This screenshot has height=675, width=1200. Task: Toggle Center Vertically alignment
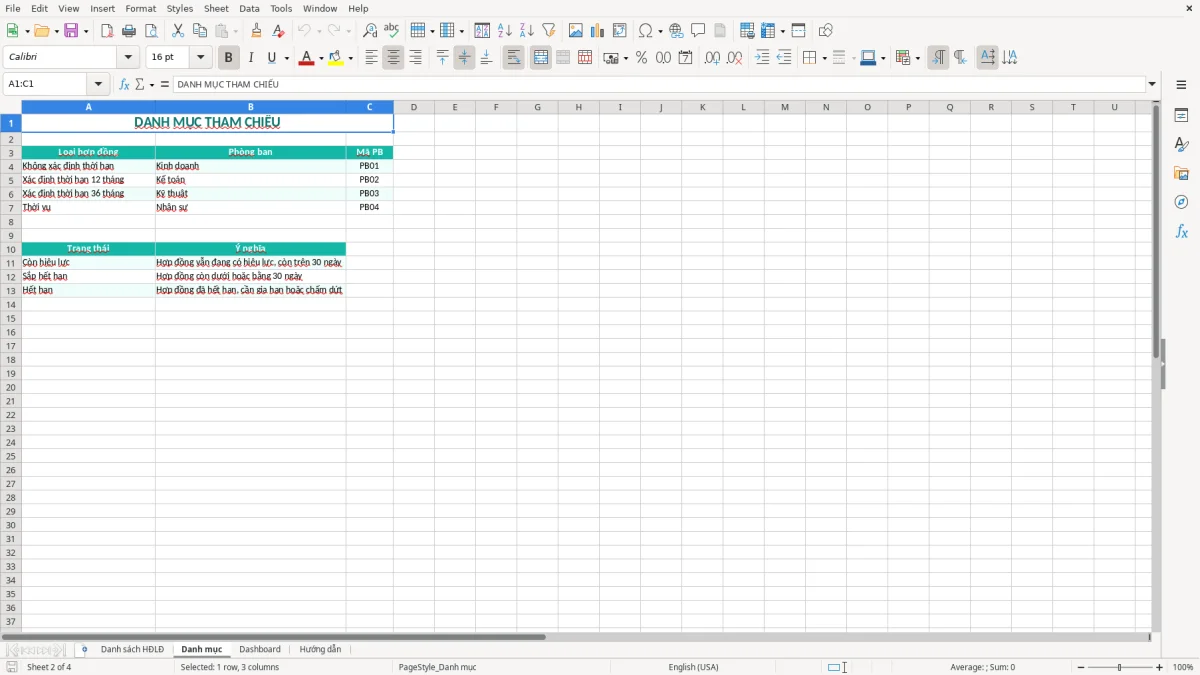[x=464, y=58]
